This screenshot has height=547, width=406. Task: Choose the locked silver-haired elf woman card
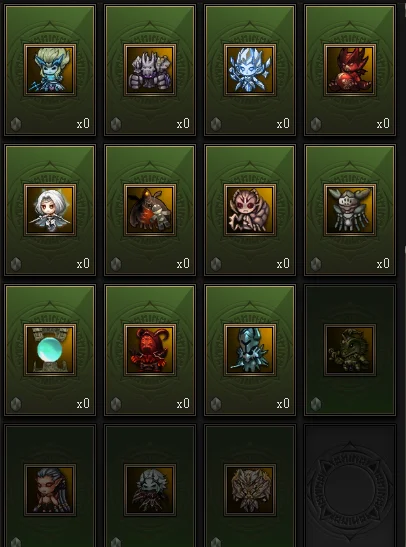coord(50,487)
